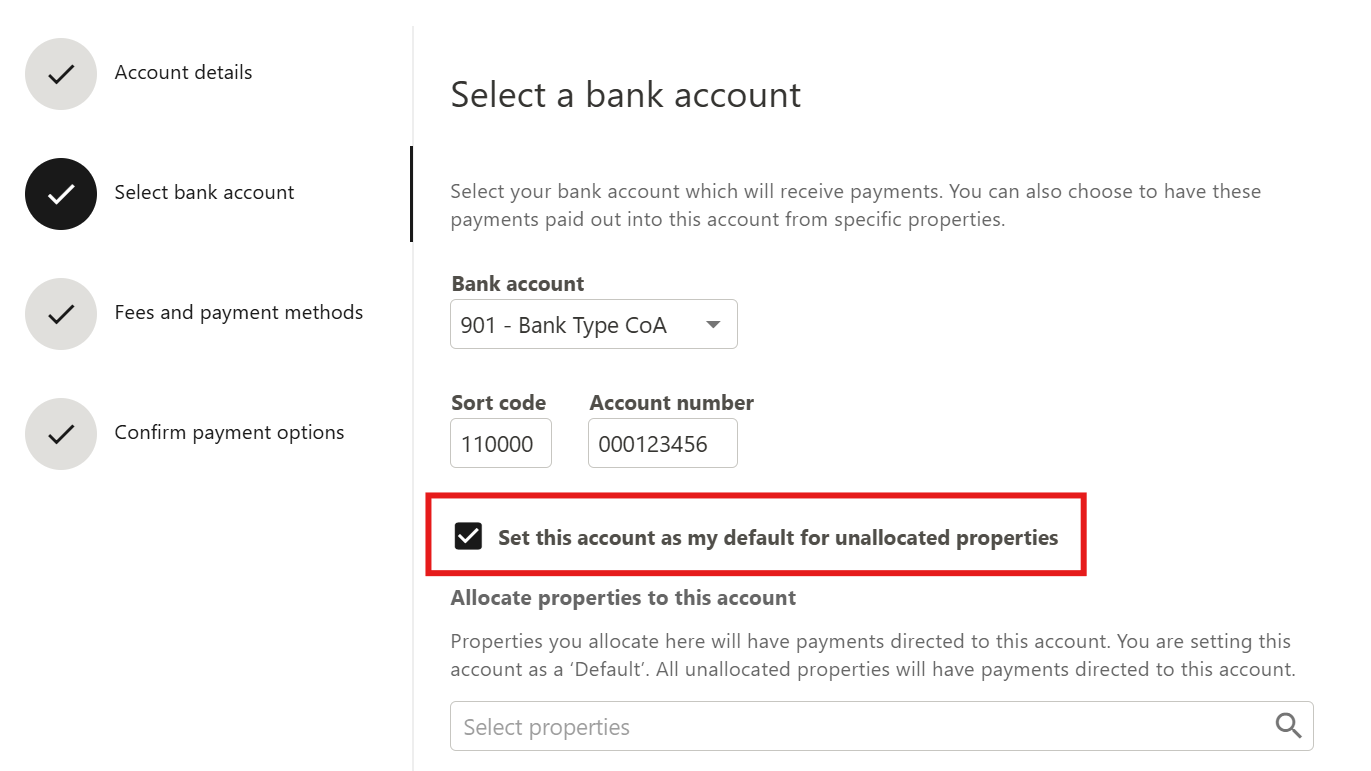The image size is (1371, 771).
Task: Click the Confirm payment options checkmark circle
Action: coord(61,434)
